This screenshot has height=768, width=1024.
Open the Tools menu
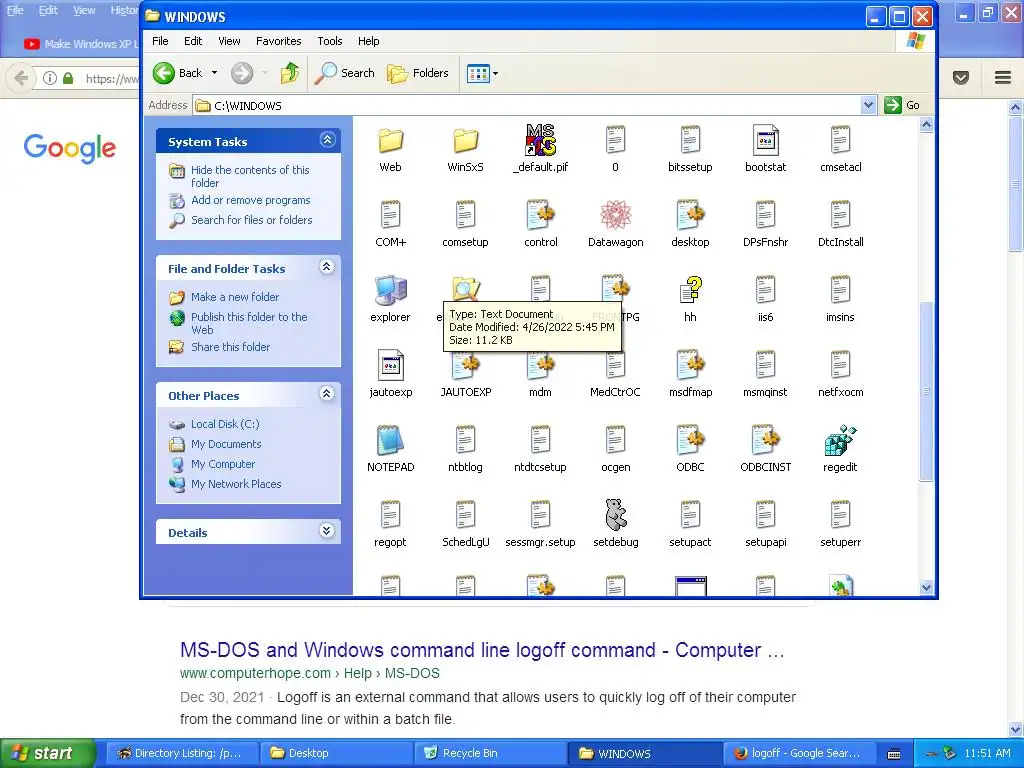point(330,41)
